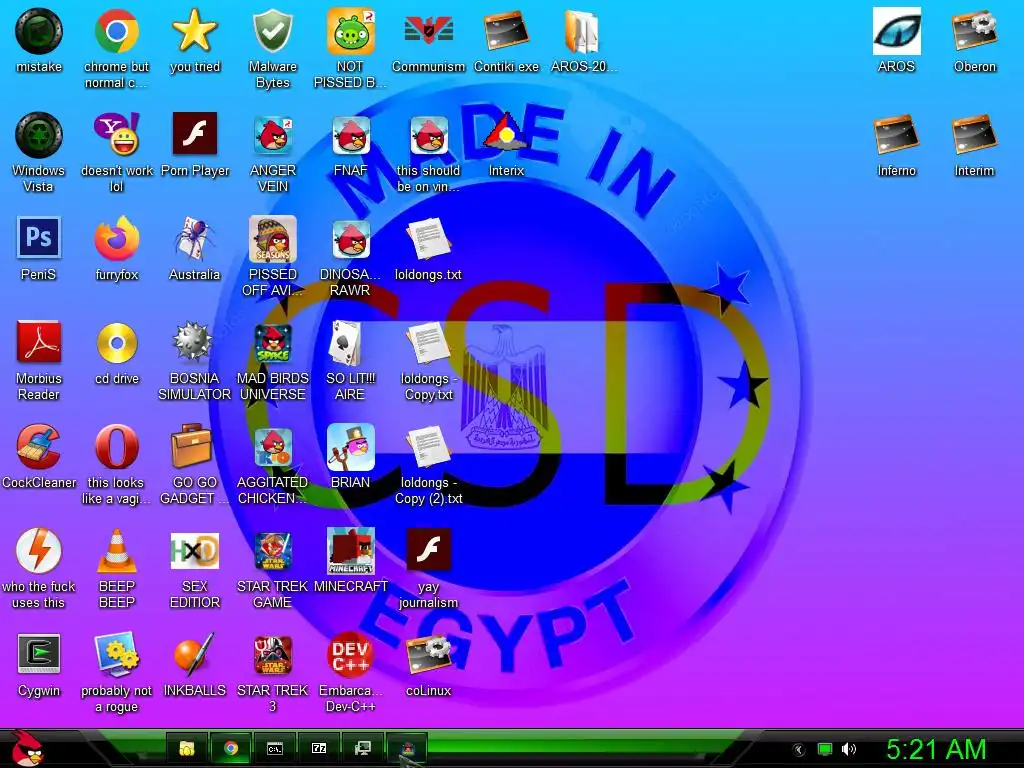Screen dimensions: 1024x768
Task: Select the red Opera 'O' icon
Action: click(x=116, y=446)
